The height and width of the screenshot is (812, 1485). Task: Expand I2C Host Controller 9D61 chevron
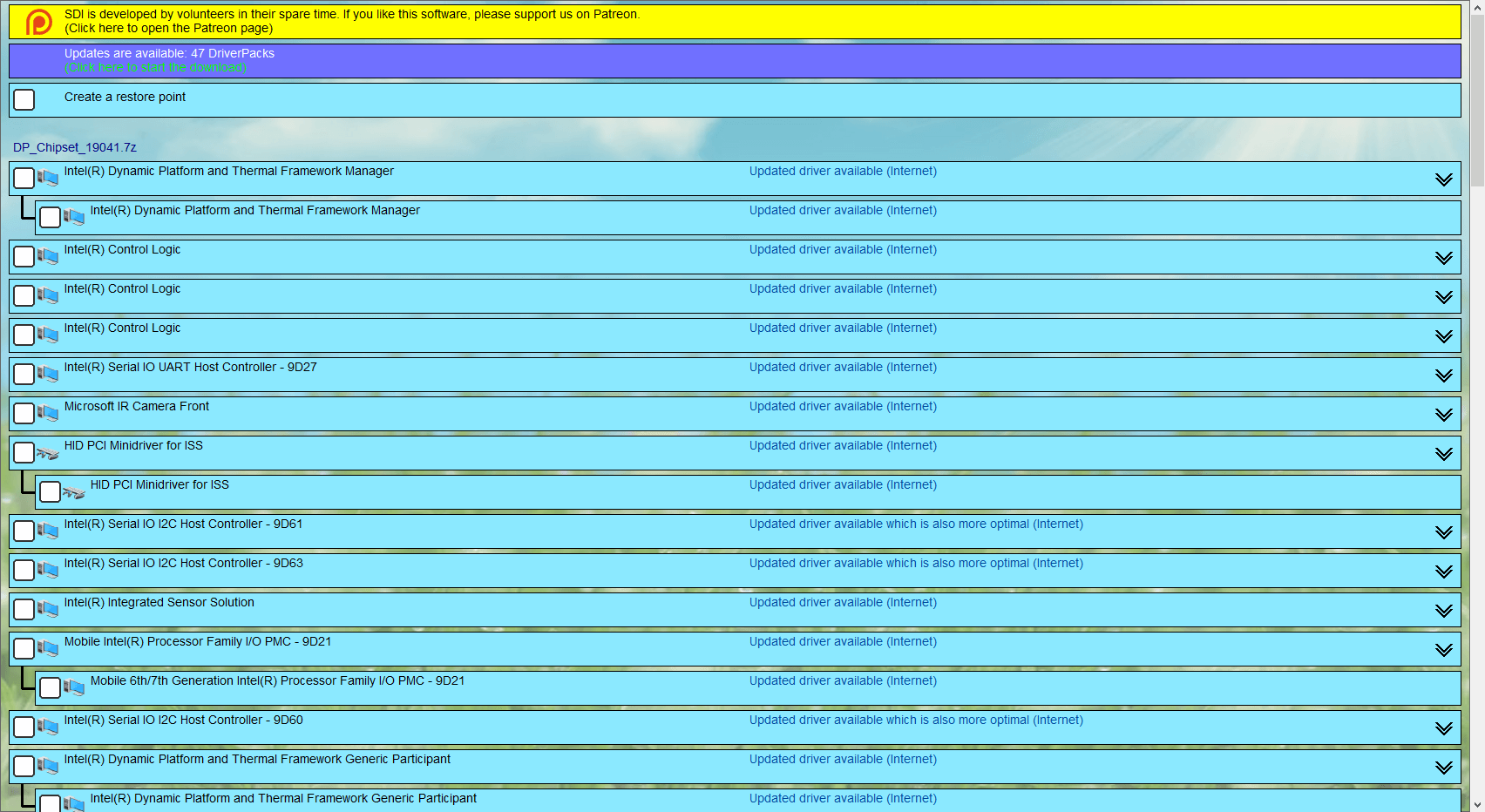coord(1444,532)
